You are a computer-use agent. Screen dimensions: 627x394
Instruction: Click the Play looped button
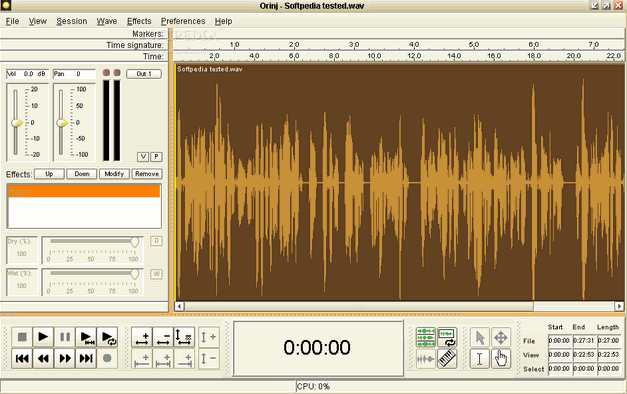107,337
